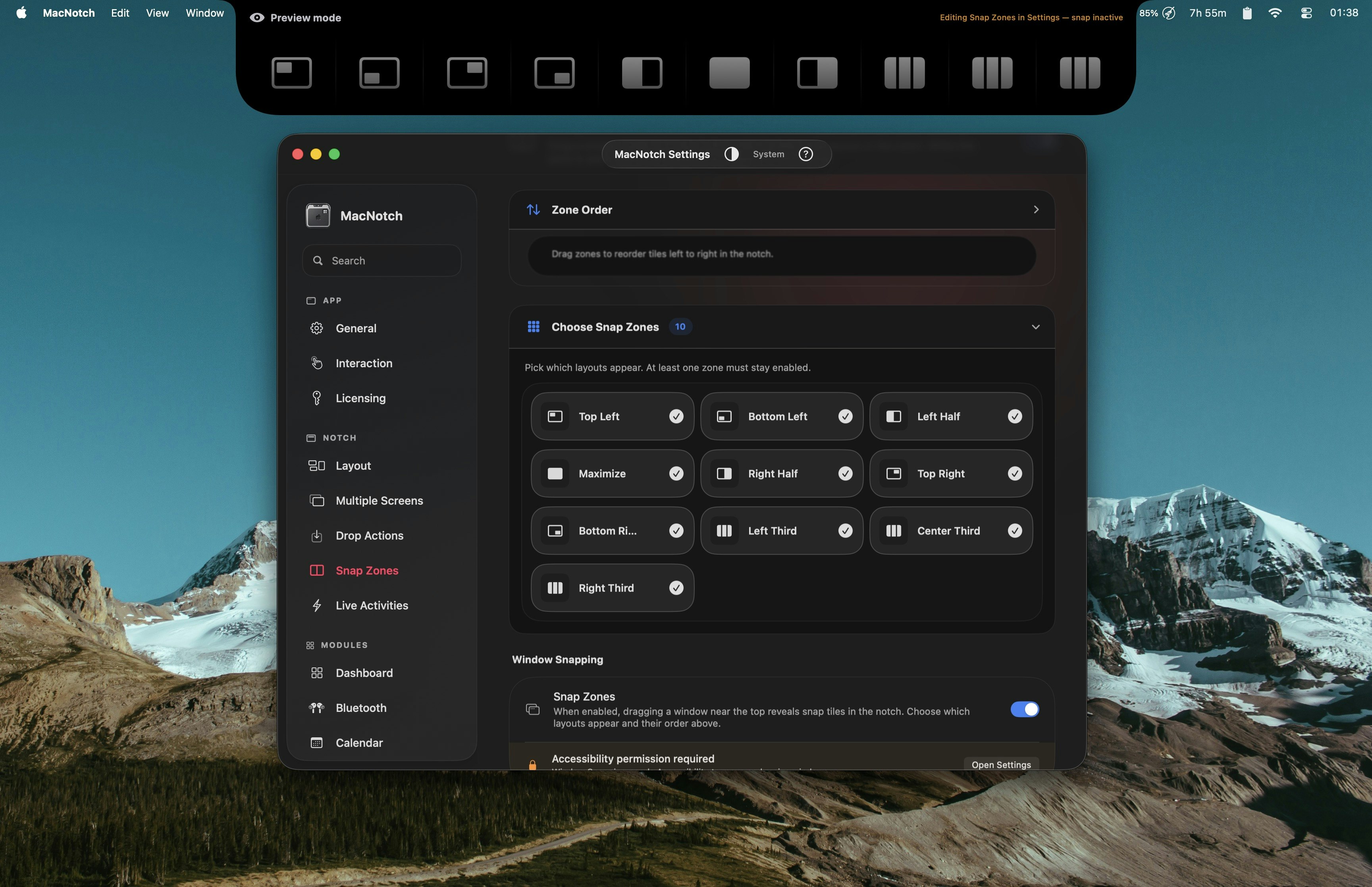Click the Licensing key icon in the sidebar
Viewport: 1372px width, 887px height.
(317, 398)
